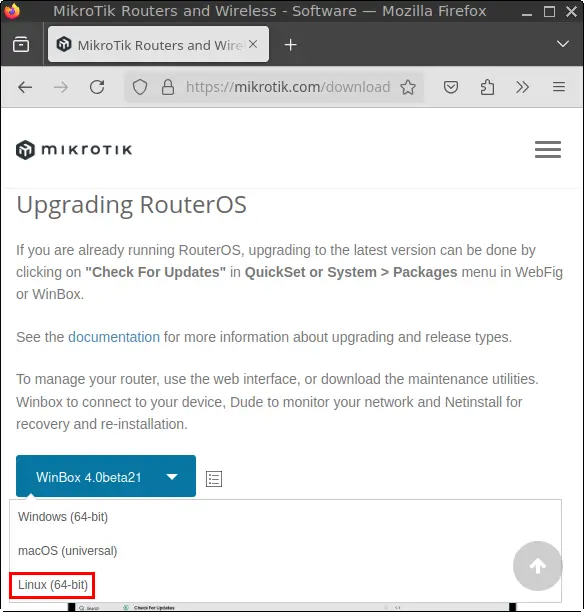Click the MikroTik logo
584x612 pixels.
point(74,150)
